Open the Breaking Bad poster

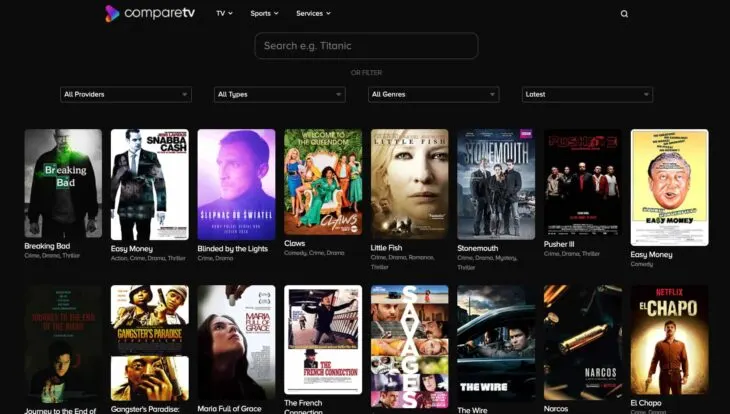pos(63,183)
